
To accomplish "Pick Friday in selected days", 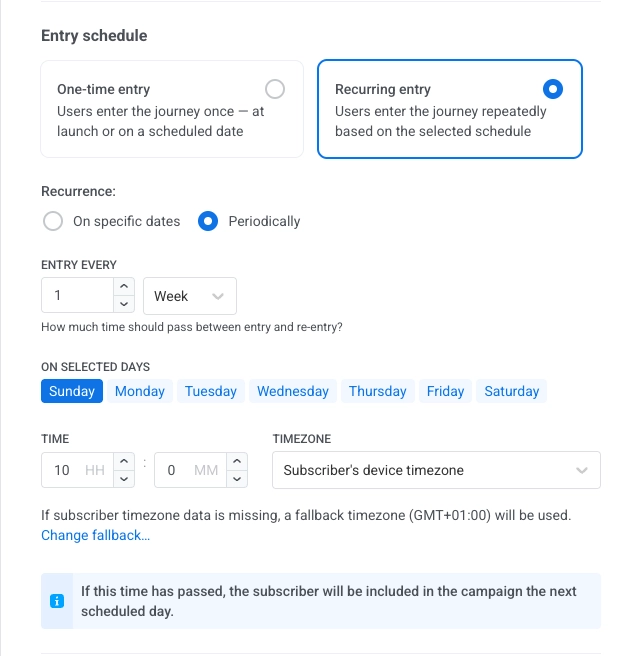I will [x=445, y=391].
